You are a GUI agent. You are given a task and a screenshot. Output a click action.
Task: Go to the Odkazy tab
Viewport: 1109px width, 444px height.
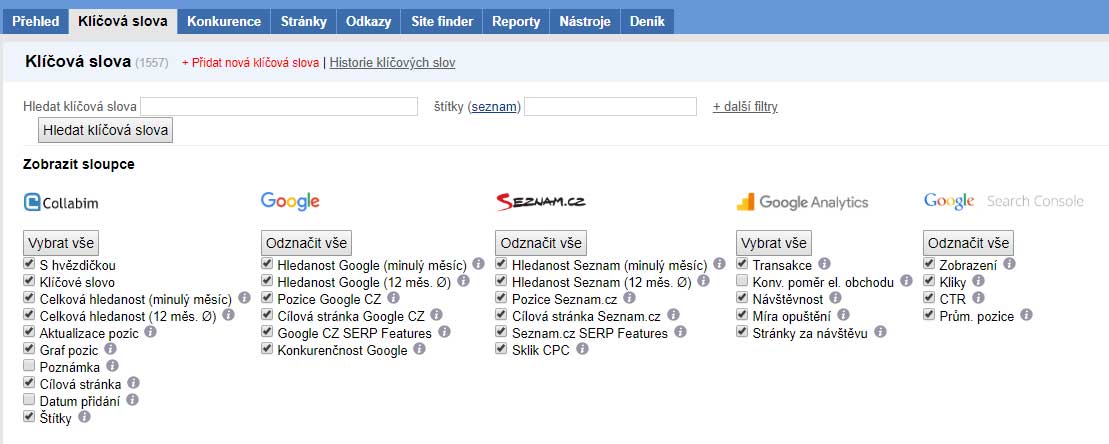[x=368, y=21]
